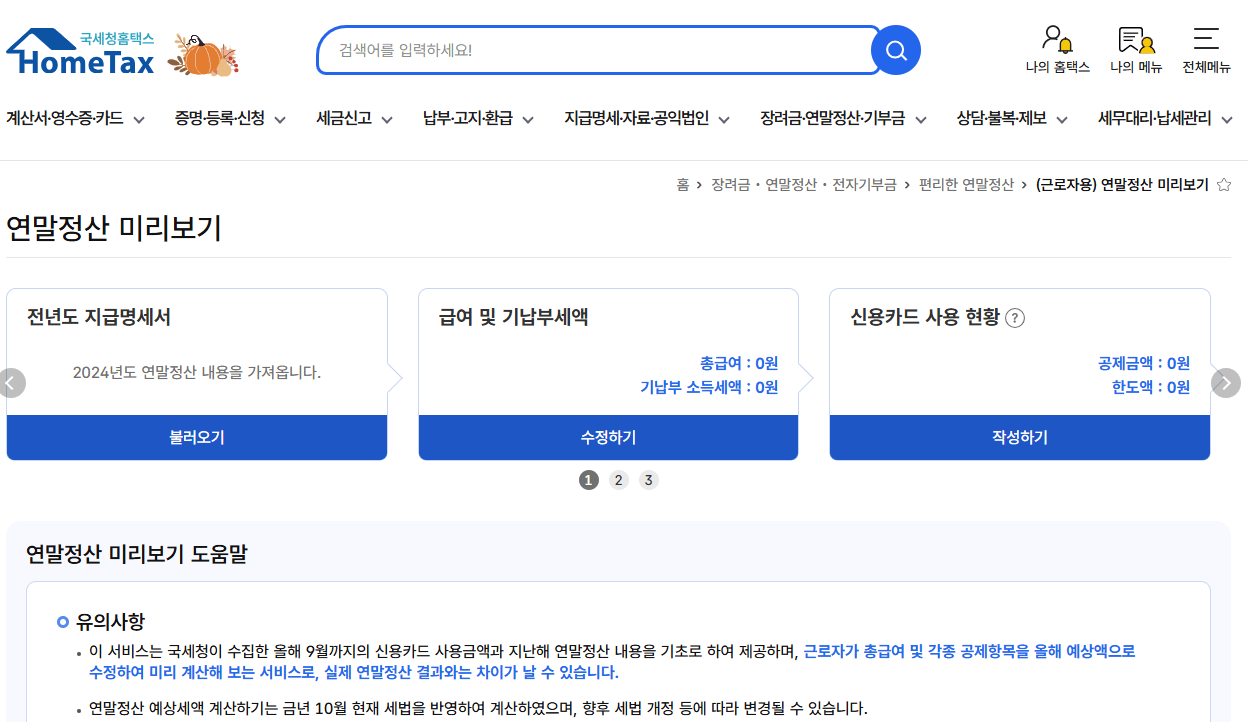Screen dimensions: 1248x722
Task: Click help icon beside 신용카드 사용 현황
Action: [x=1015, y=318]
